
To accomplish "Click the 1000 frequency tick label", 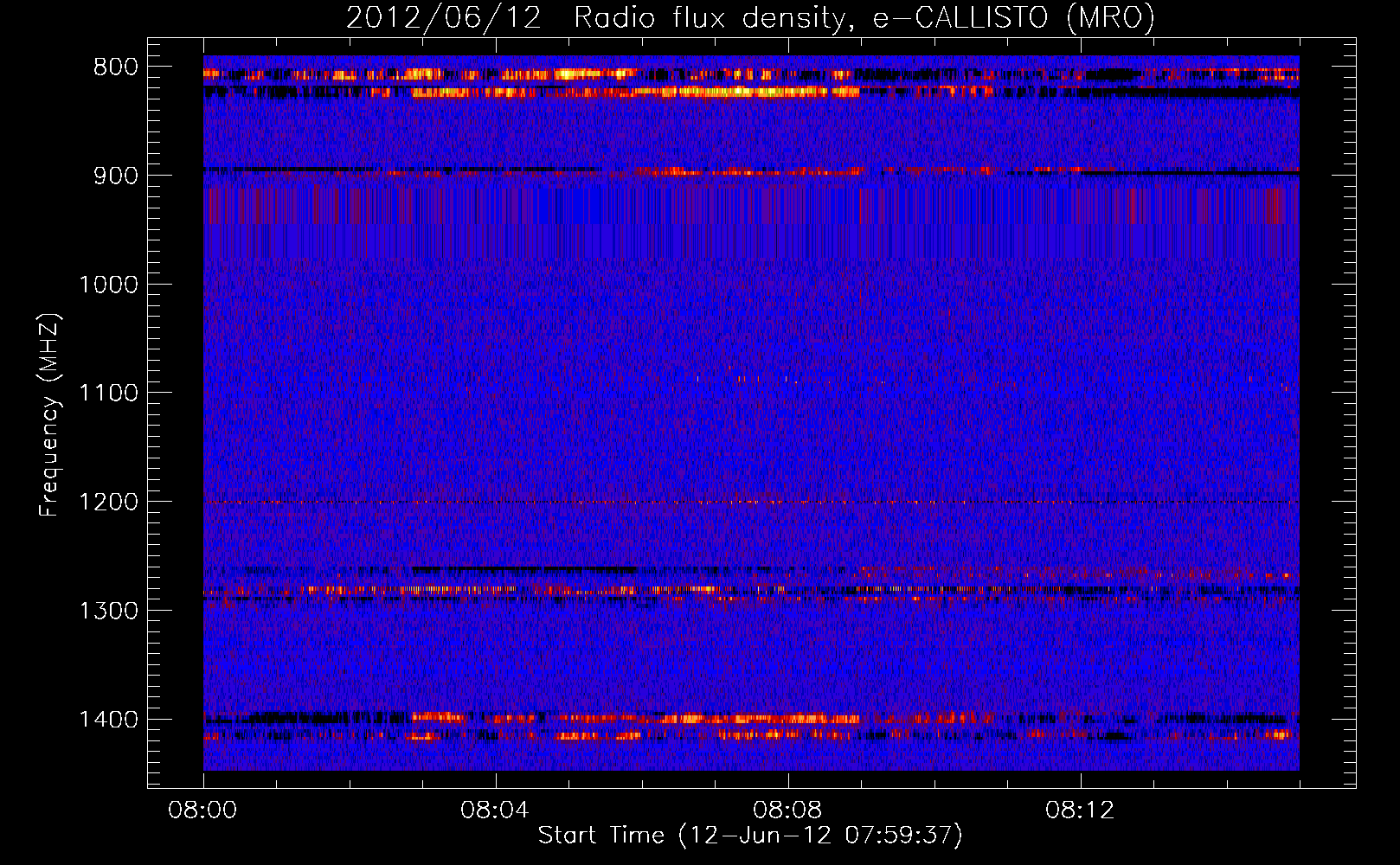I will (108, 285).
